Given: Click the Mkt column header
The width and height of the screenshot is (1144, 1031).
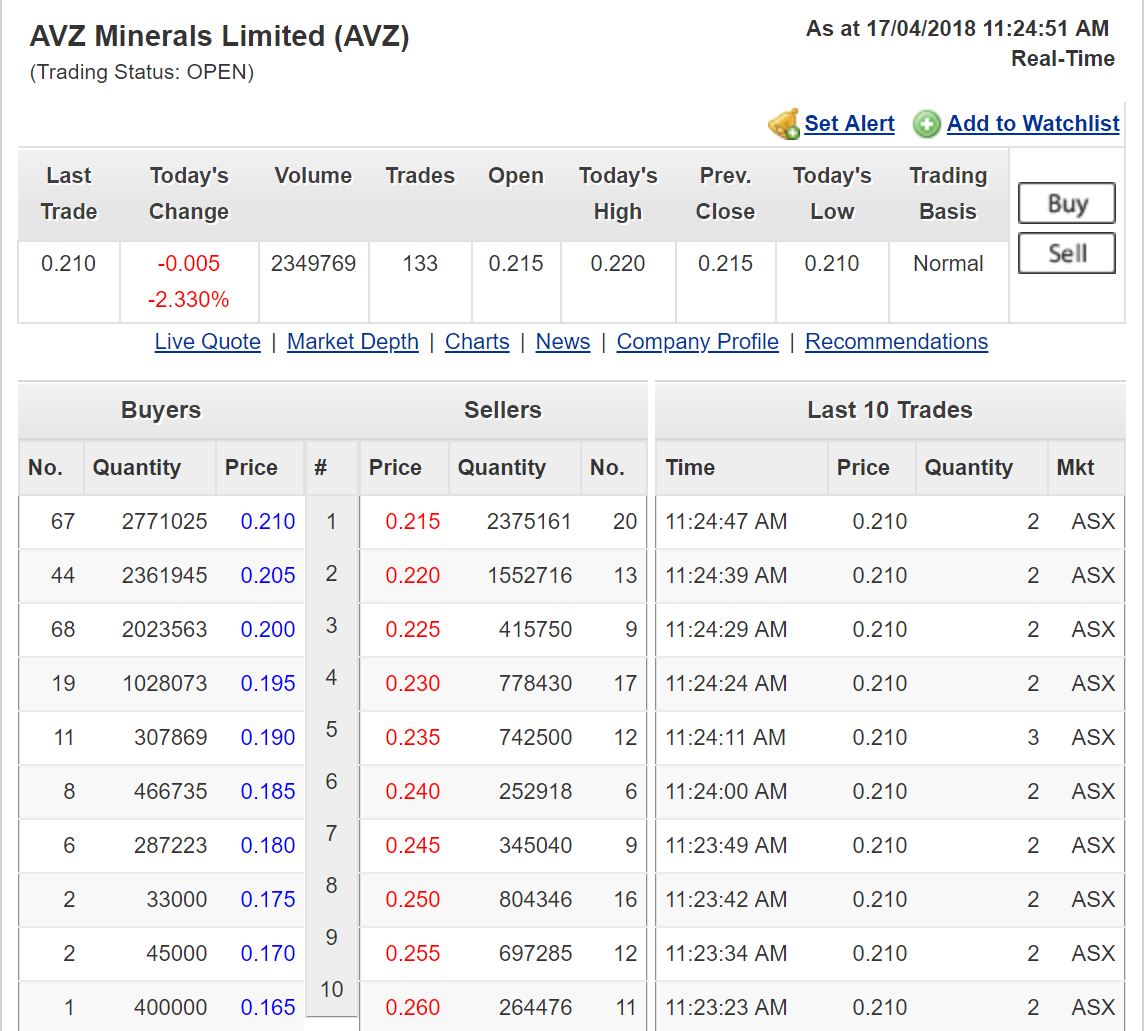Looking at the screenshot, I should coord(1075,468).
